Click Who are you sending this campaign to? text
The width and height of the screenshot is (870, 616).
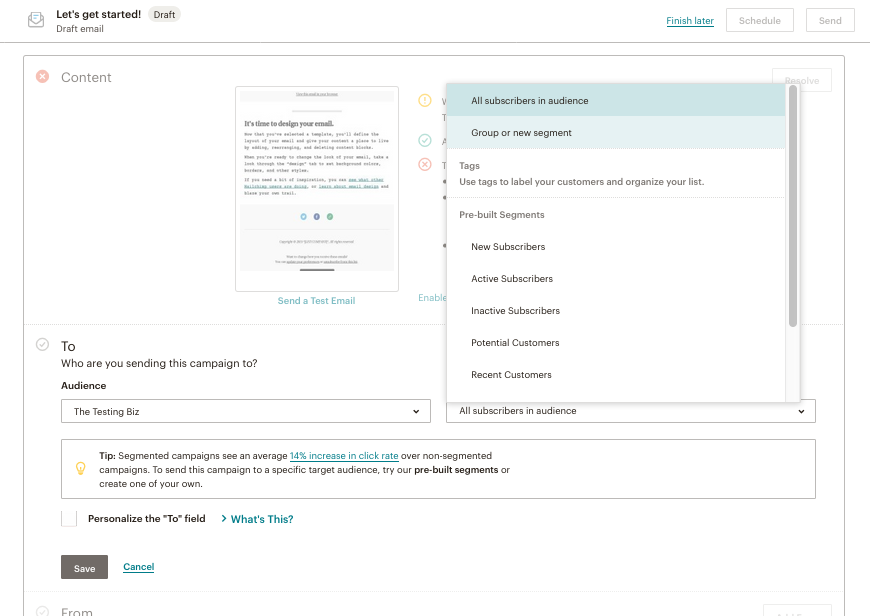click(x=159, y=363)
